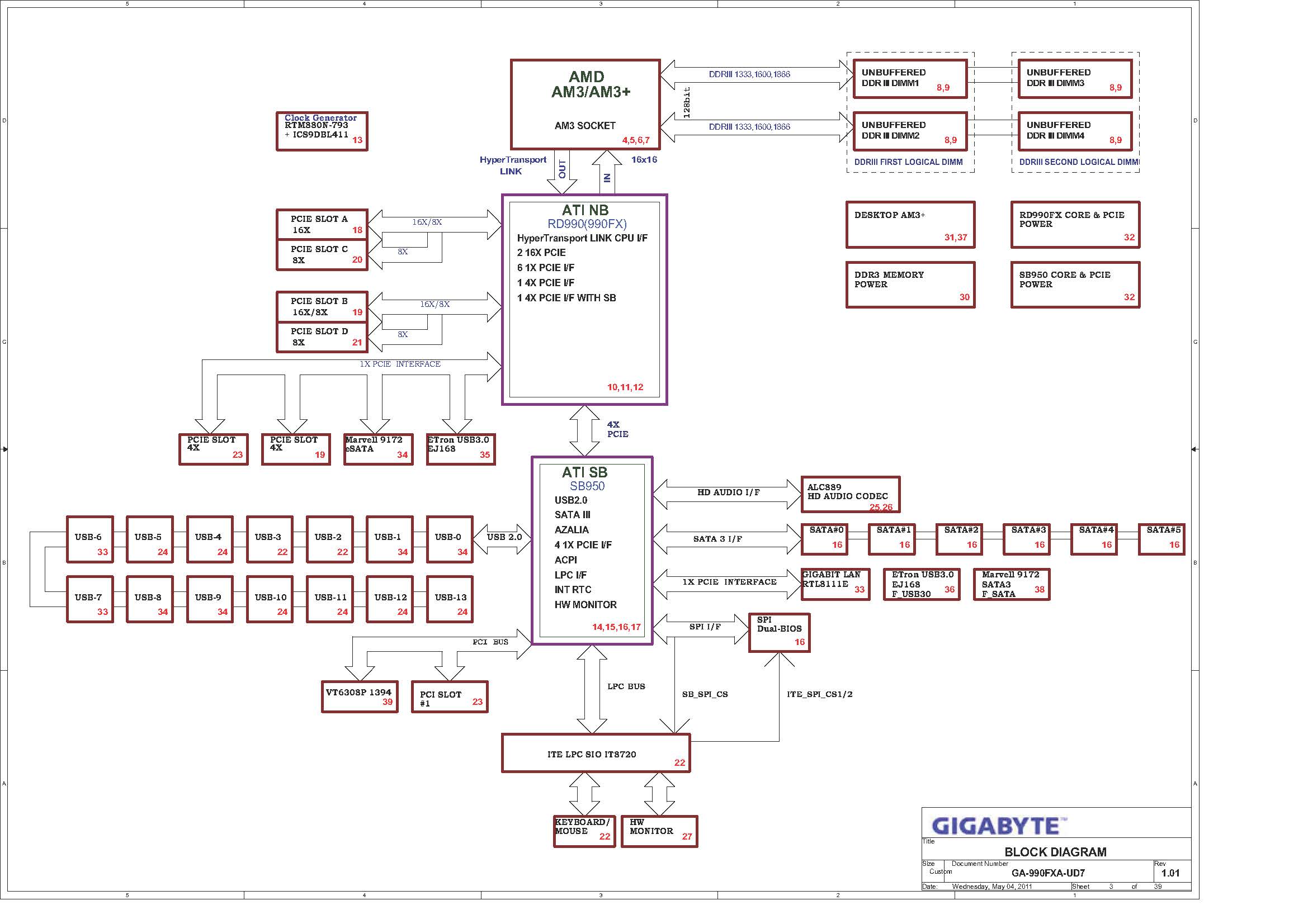
Task: Click the SATA 3 I/F arrow label
Action: pos(717,538)
